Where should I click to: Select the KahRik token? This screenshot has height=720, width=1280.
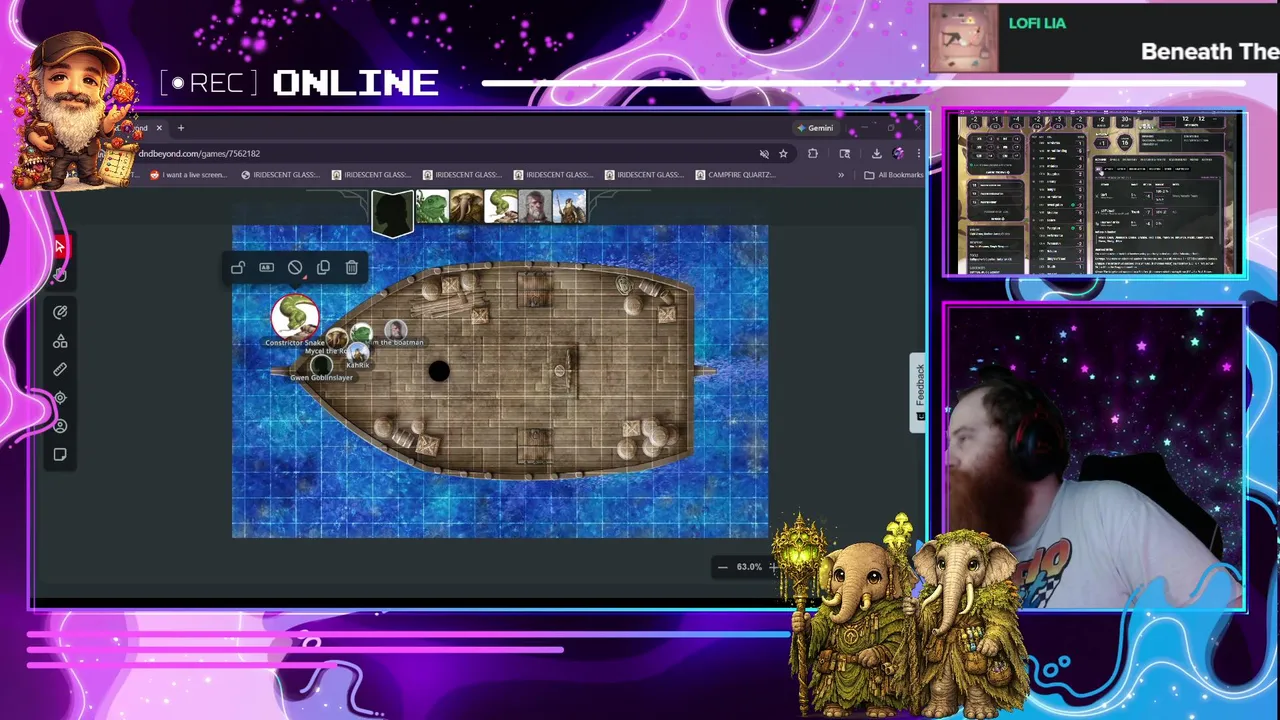tap(357, 354)
